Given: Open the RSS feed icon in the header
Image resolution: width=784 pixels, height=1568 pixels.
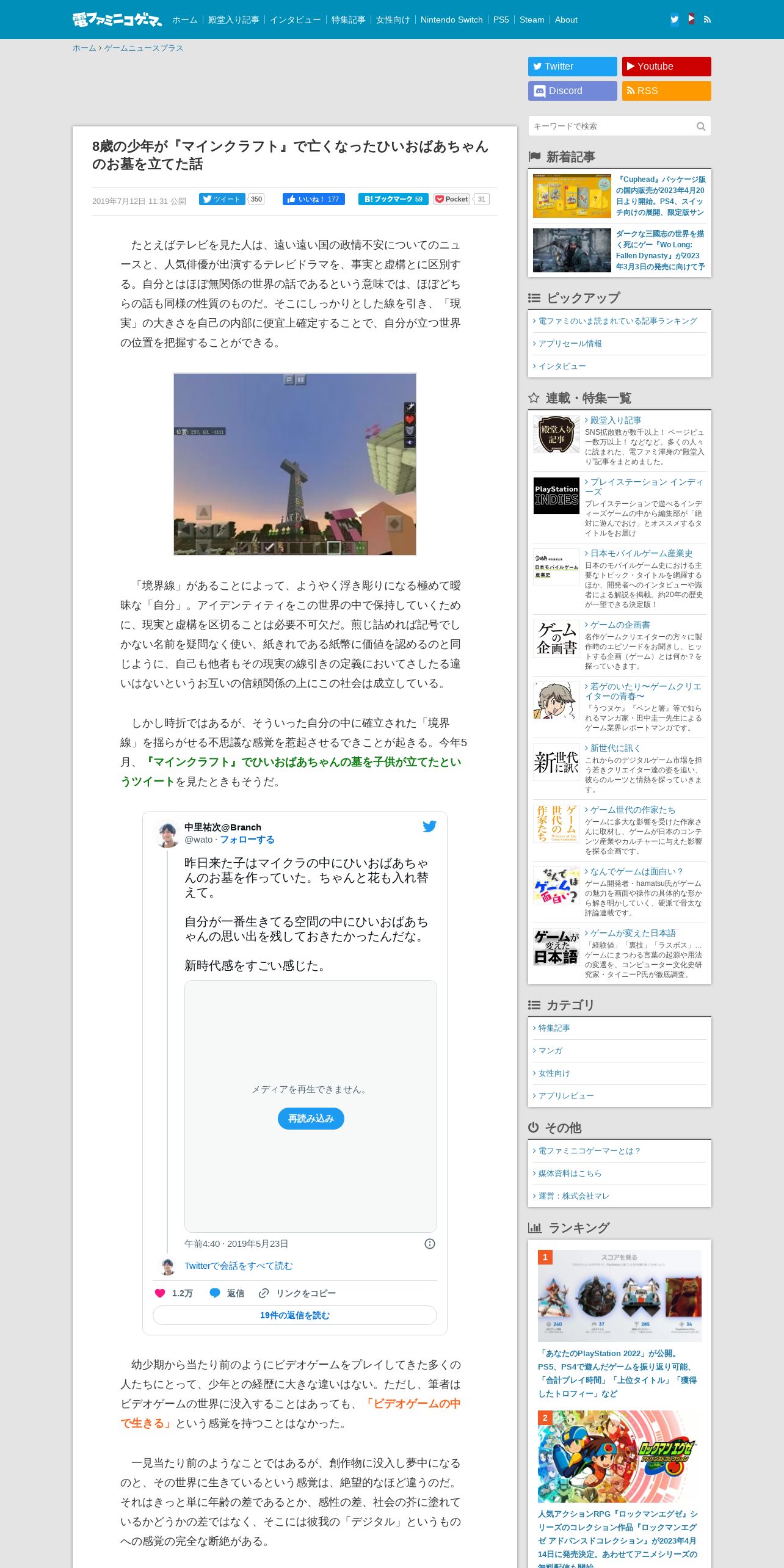Looking at the screenshot, I should point(707,19).
